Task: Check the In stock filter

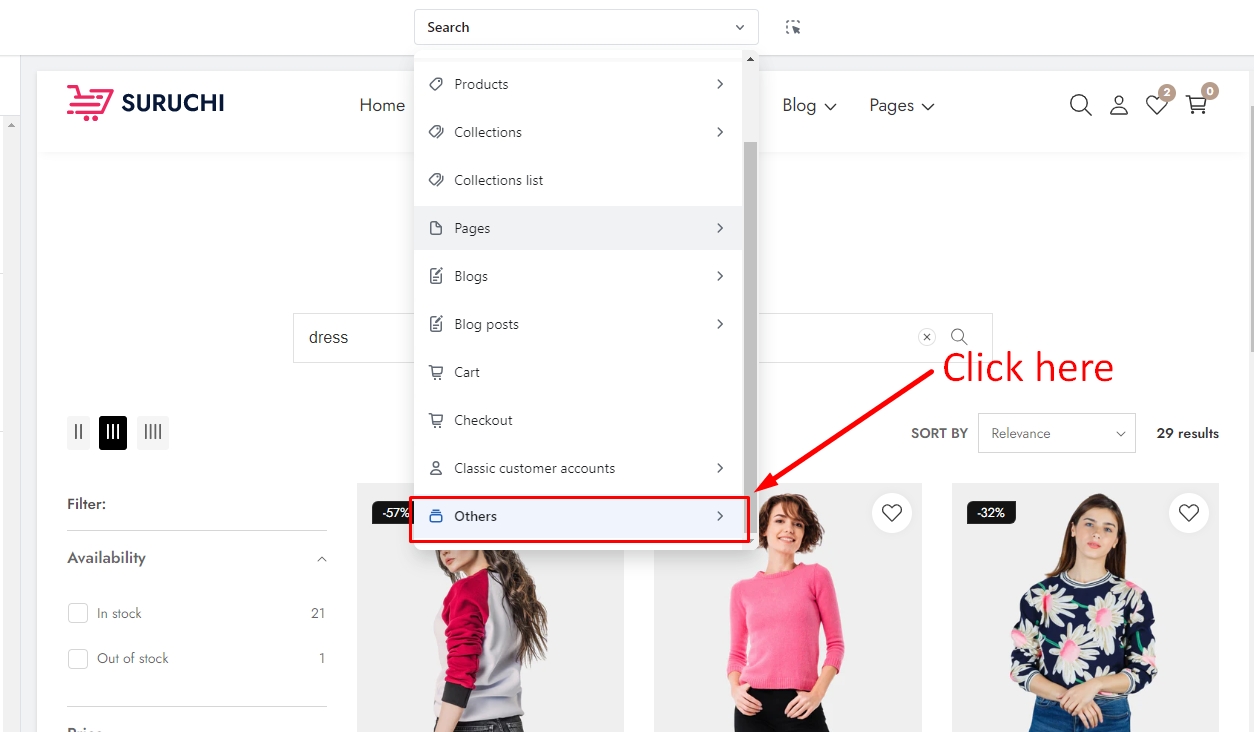Action: click(78, 613)
